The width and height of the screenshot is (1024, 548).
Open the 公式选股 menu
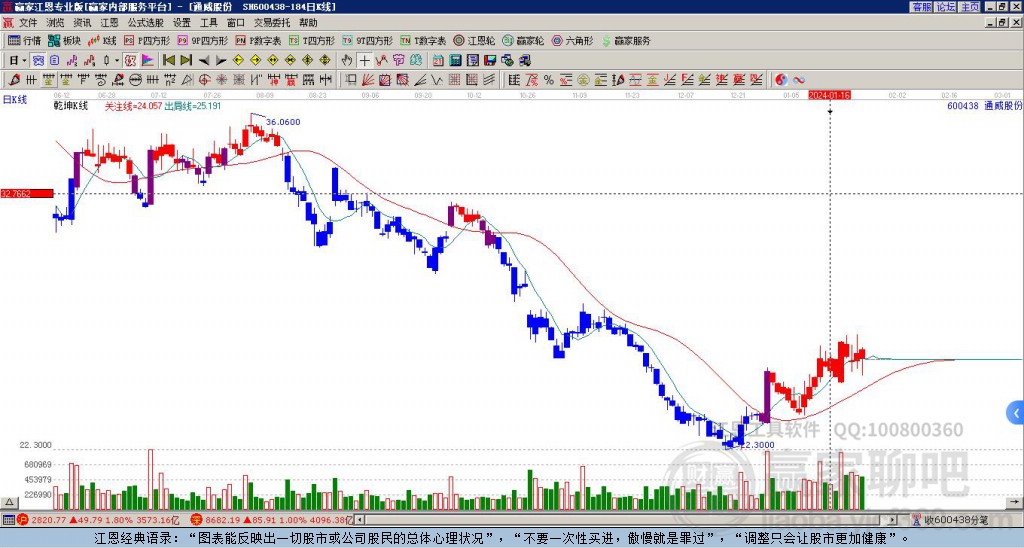click(146, 23)
